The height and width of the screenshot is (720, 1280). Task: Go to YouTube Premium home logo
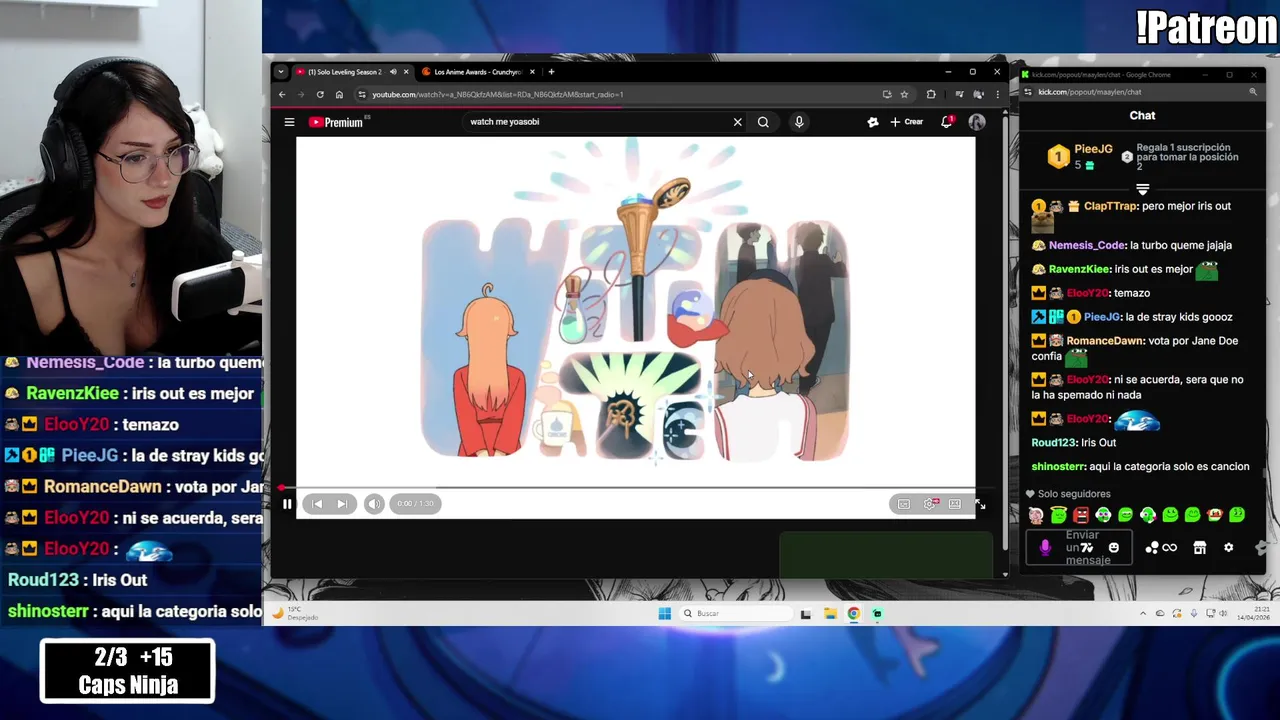(337, 122)
